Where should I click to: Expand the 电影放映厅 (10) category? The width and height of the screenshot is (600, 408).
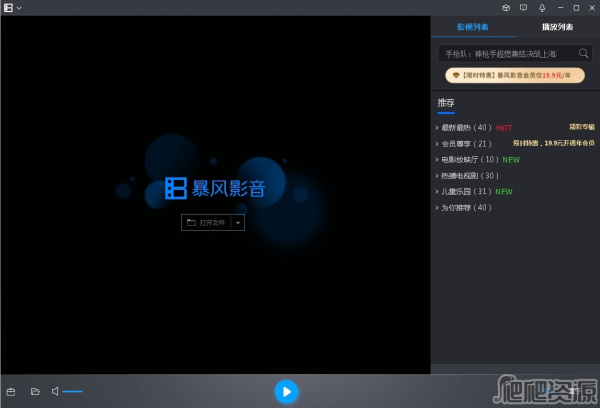point(467,160)
